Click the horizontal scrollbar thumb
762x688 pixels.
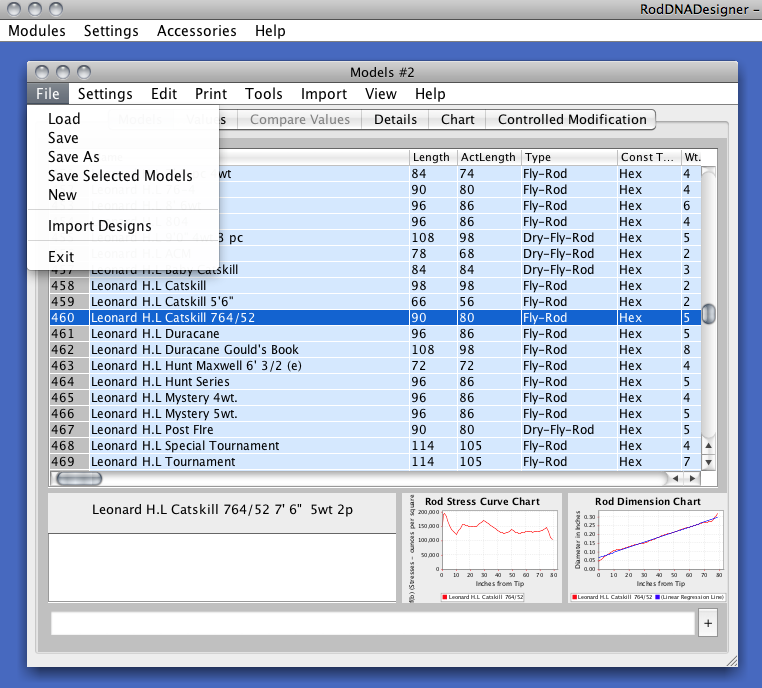[x=79, y=479]
